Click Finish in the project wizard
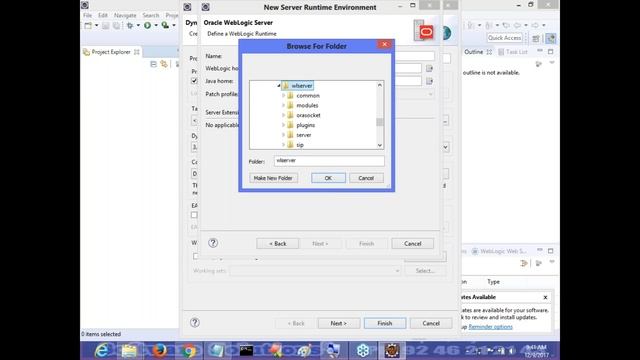The width and height of the screenshot is (640, 360). (385, 323)
